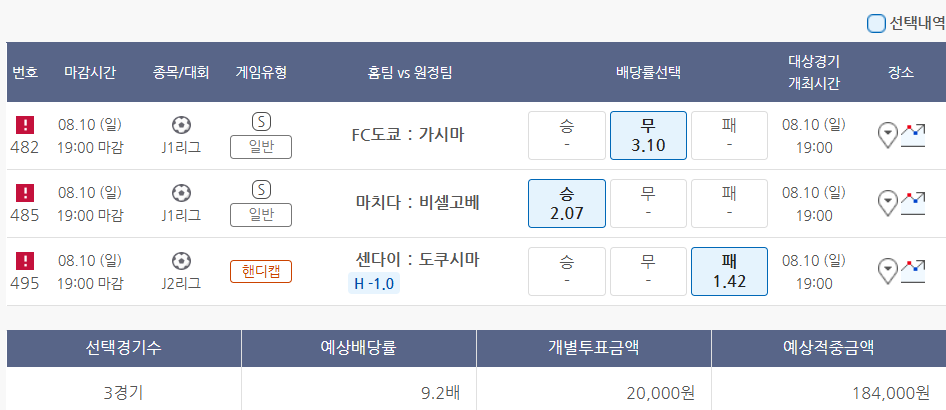Click the soccer ball icon for J2리그 match

[181, 260]
